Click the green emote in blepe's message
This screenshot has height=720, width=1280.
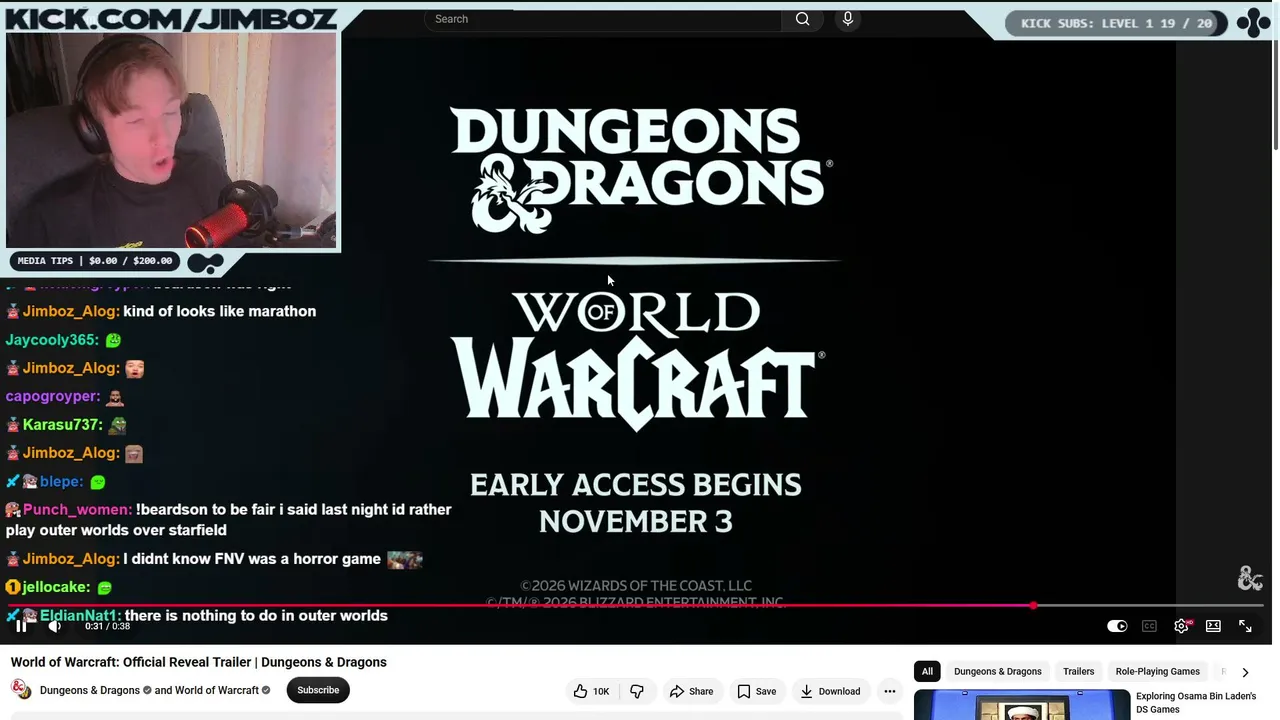(x=97, y=482)
